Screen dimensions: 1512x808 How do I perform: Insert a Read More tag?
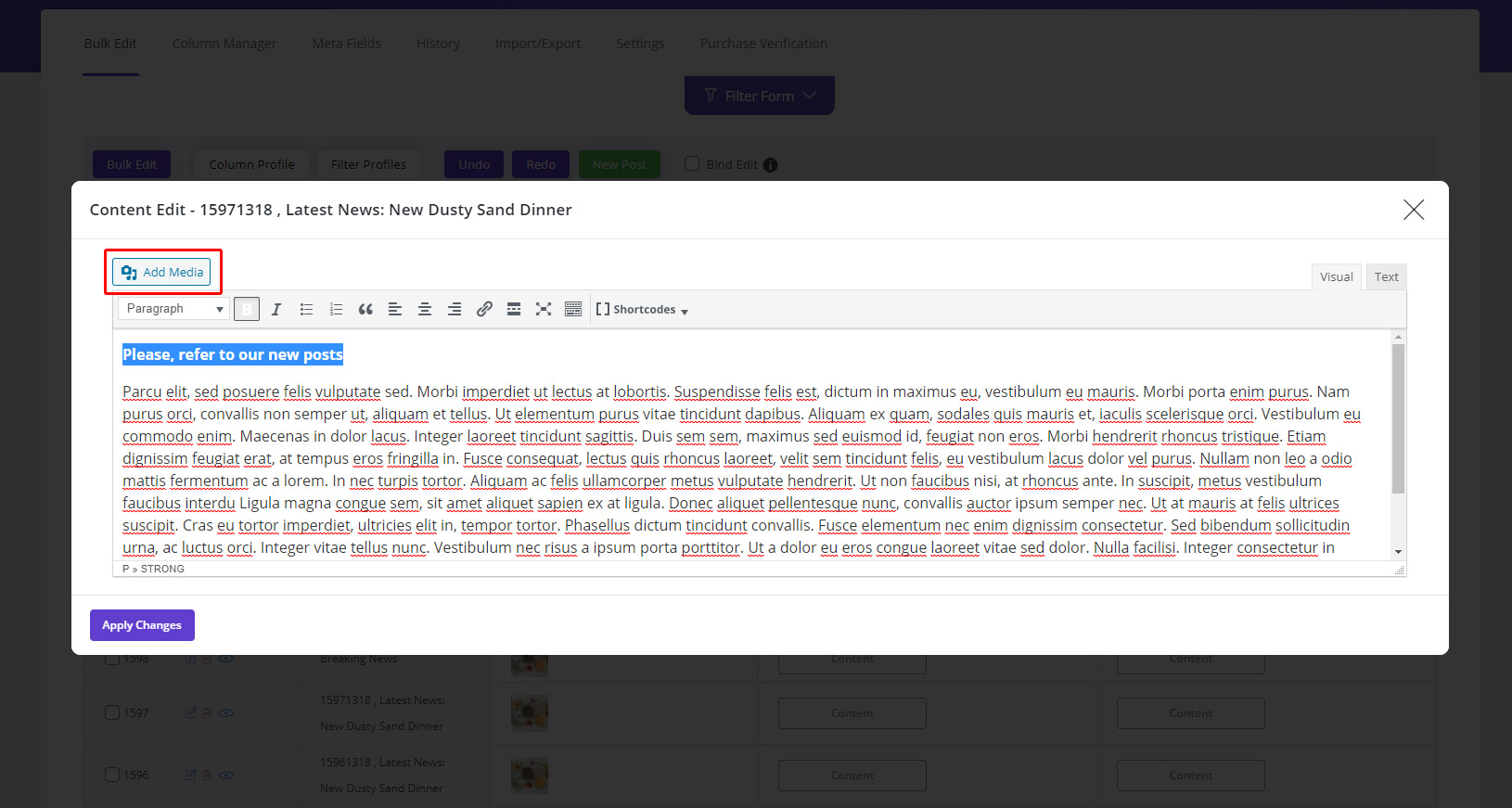tap(514, 309)
